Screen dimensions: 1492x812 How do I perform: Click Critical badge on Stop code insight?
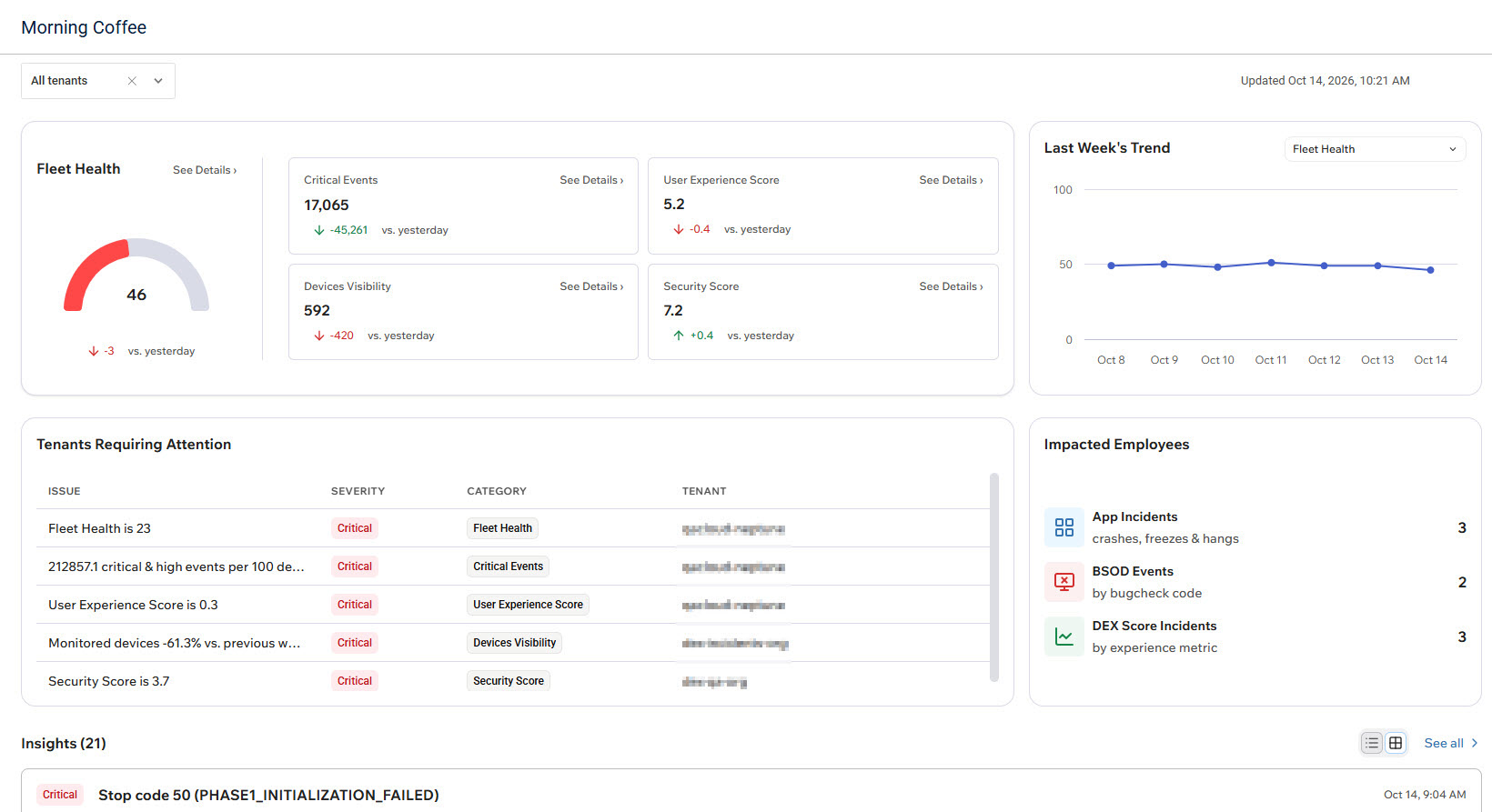tap(60, 795)
